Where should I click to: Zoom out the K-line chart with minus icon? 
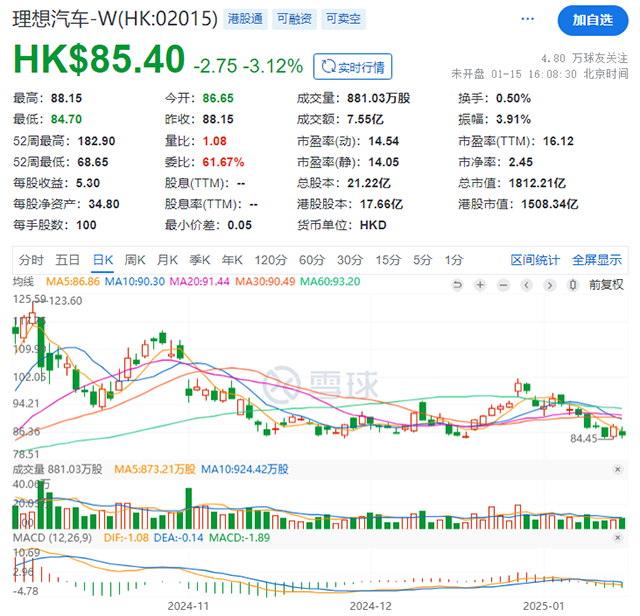[x=504, y=285]
